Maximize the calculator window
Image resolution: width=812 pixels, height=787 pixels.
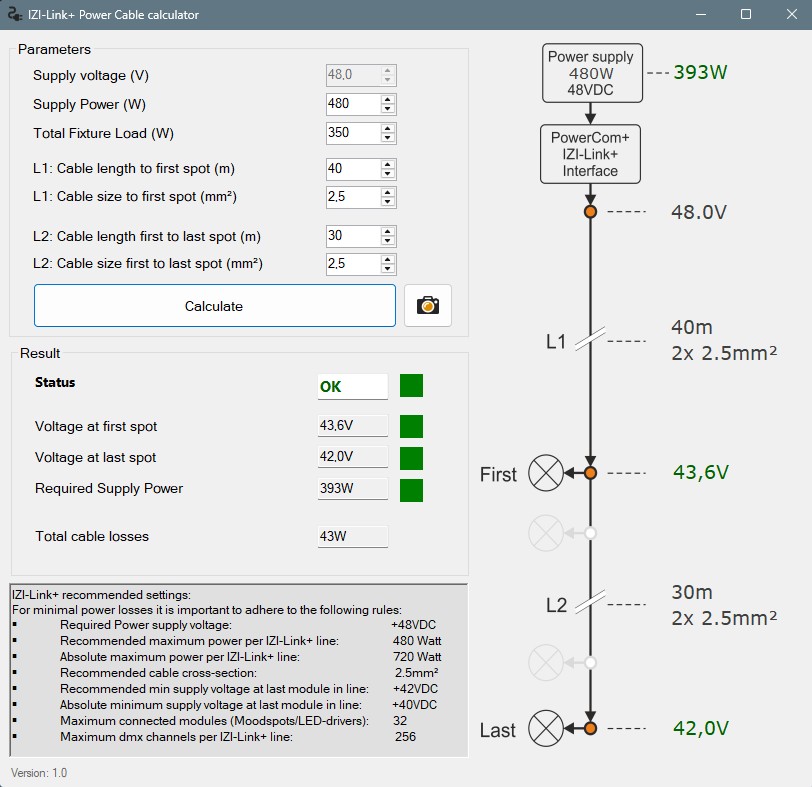745,15
